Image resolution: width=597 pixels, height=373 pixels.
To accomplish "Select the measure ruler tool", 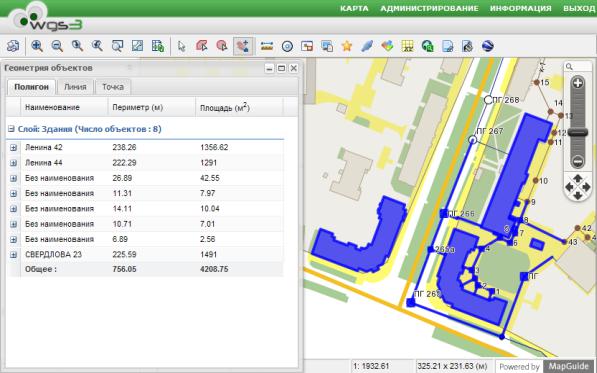I will pyautogui.click(x=267, y=46).
